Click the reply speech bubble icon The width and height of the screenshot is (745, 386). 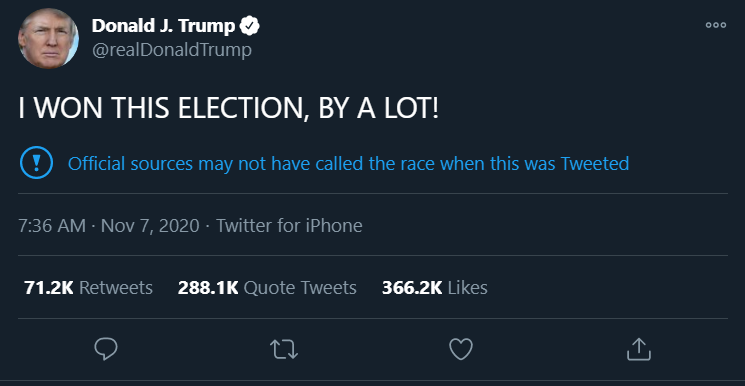(x=105, y=349)
